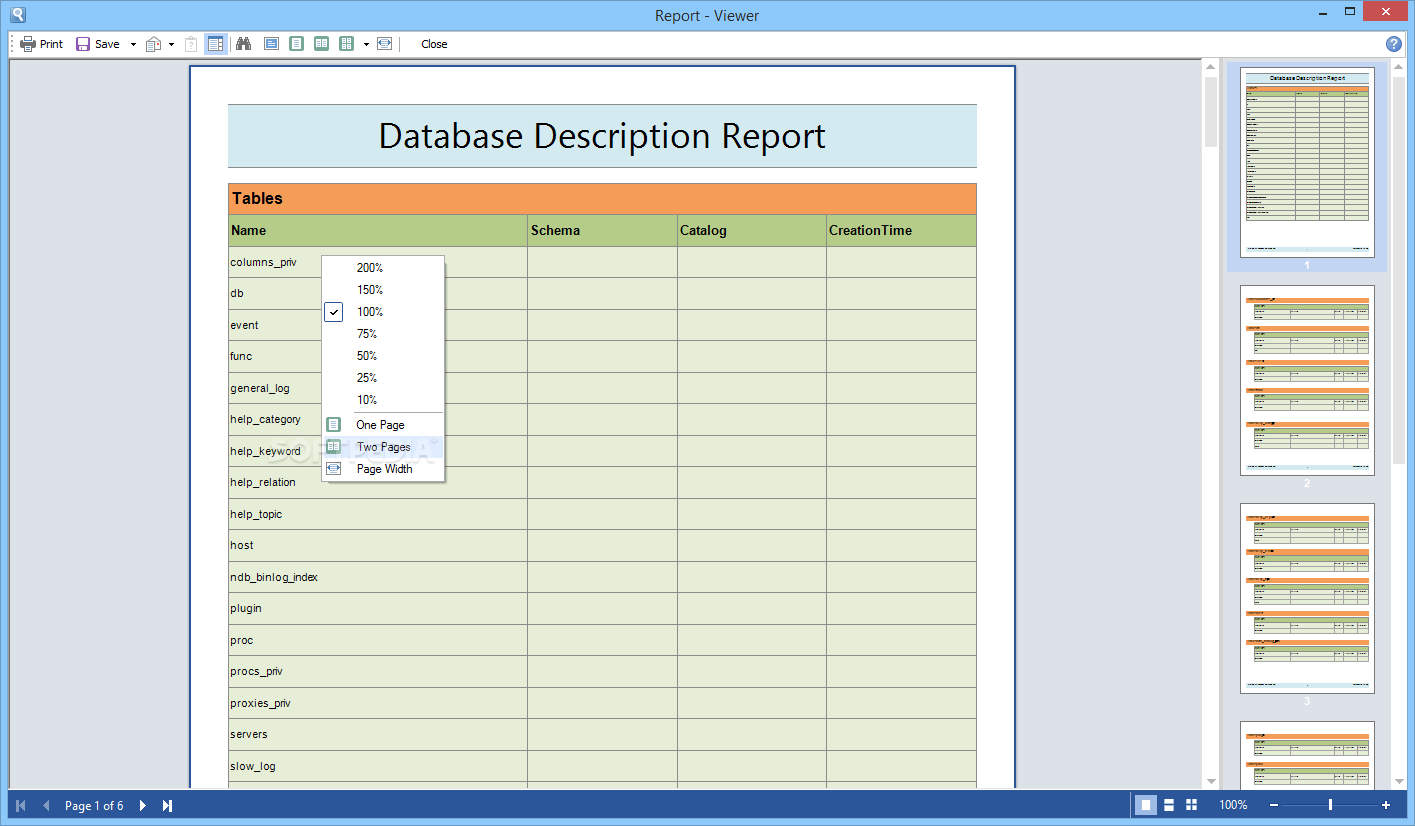The width and height of the screenshot is (1415, 826).
Task: Select the checked 100% zoom entry
Action: click(x=383, y=312)
